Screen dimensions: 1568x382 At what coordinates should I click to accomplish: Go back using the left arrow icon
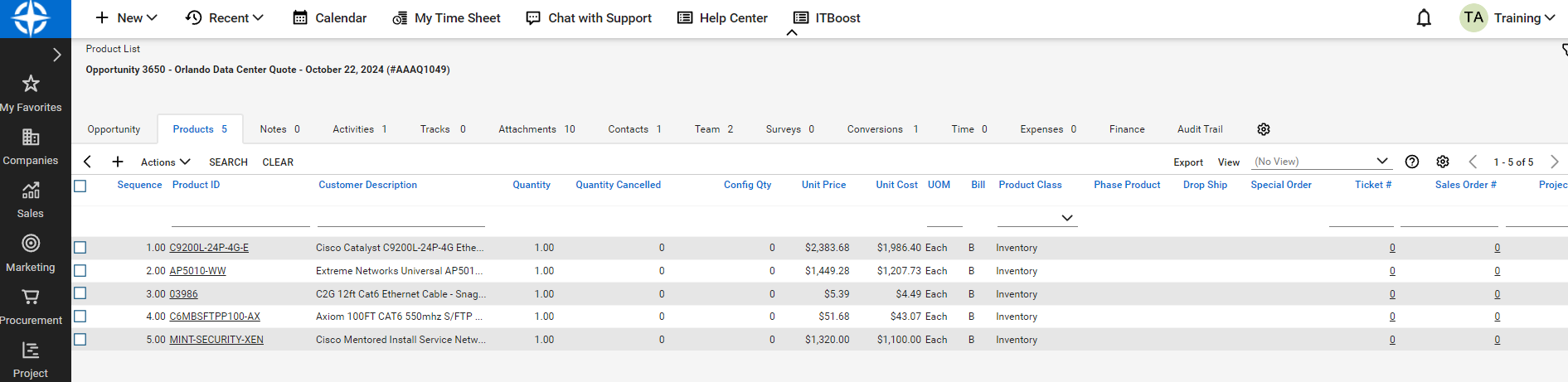pyautogui.click(x=88, y=162)
